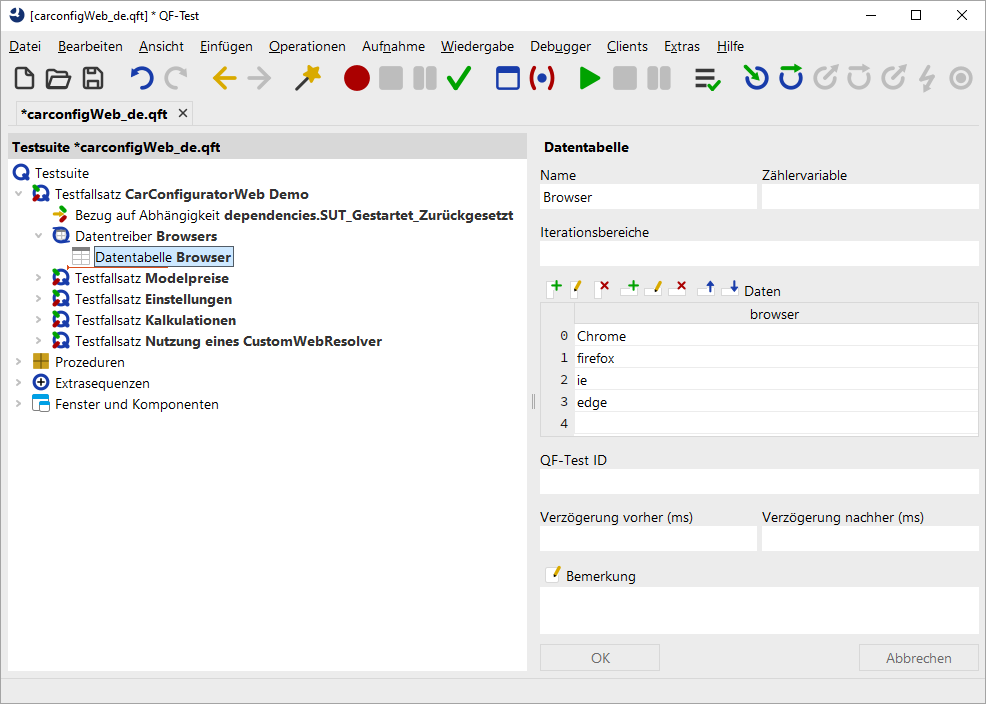Switch to the carconfigWeb_de.qft tab
Image resolution: width=986 pixels, height=704 pixels.
(94, 114)
